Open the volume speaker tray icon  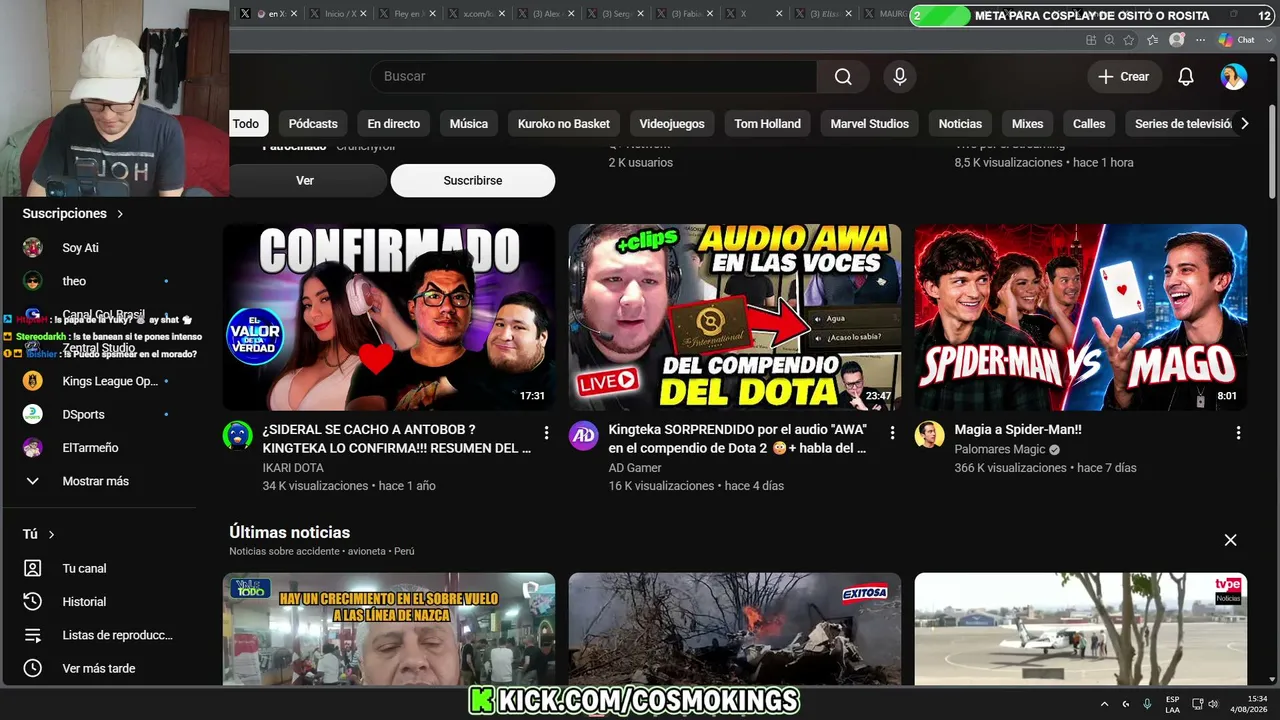[1215, 704]
